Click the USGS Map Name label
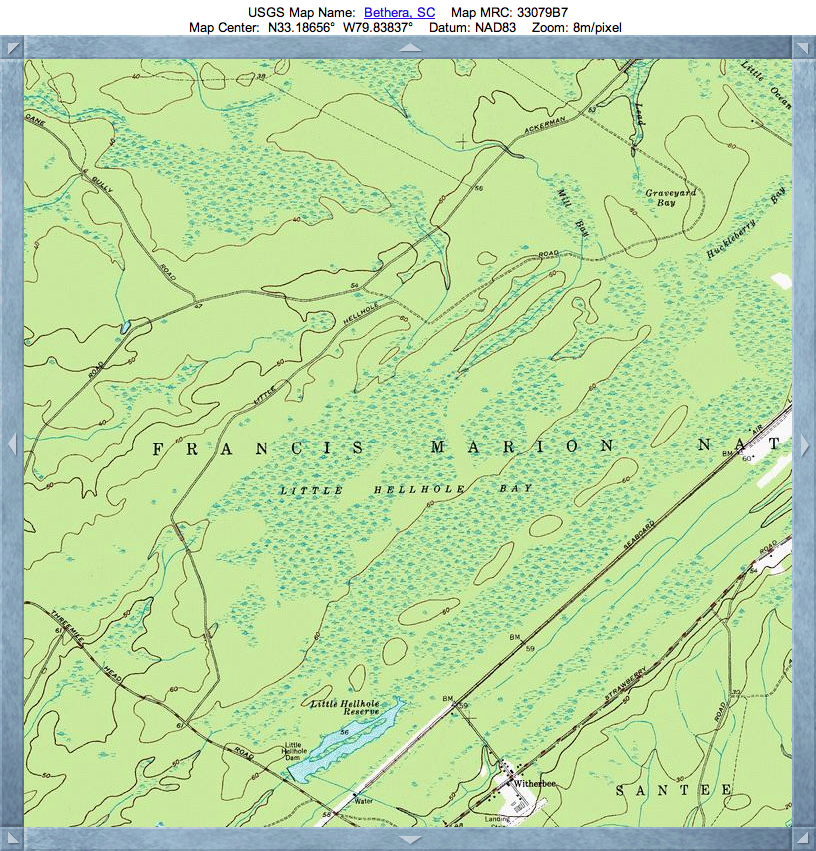 coord(302,12)
